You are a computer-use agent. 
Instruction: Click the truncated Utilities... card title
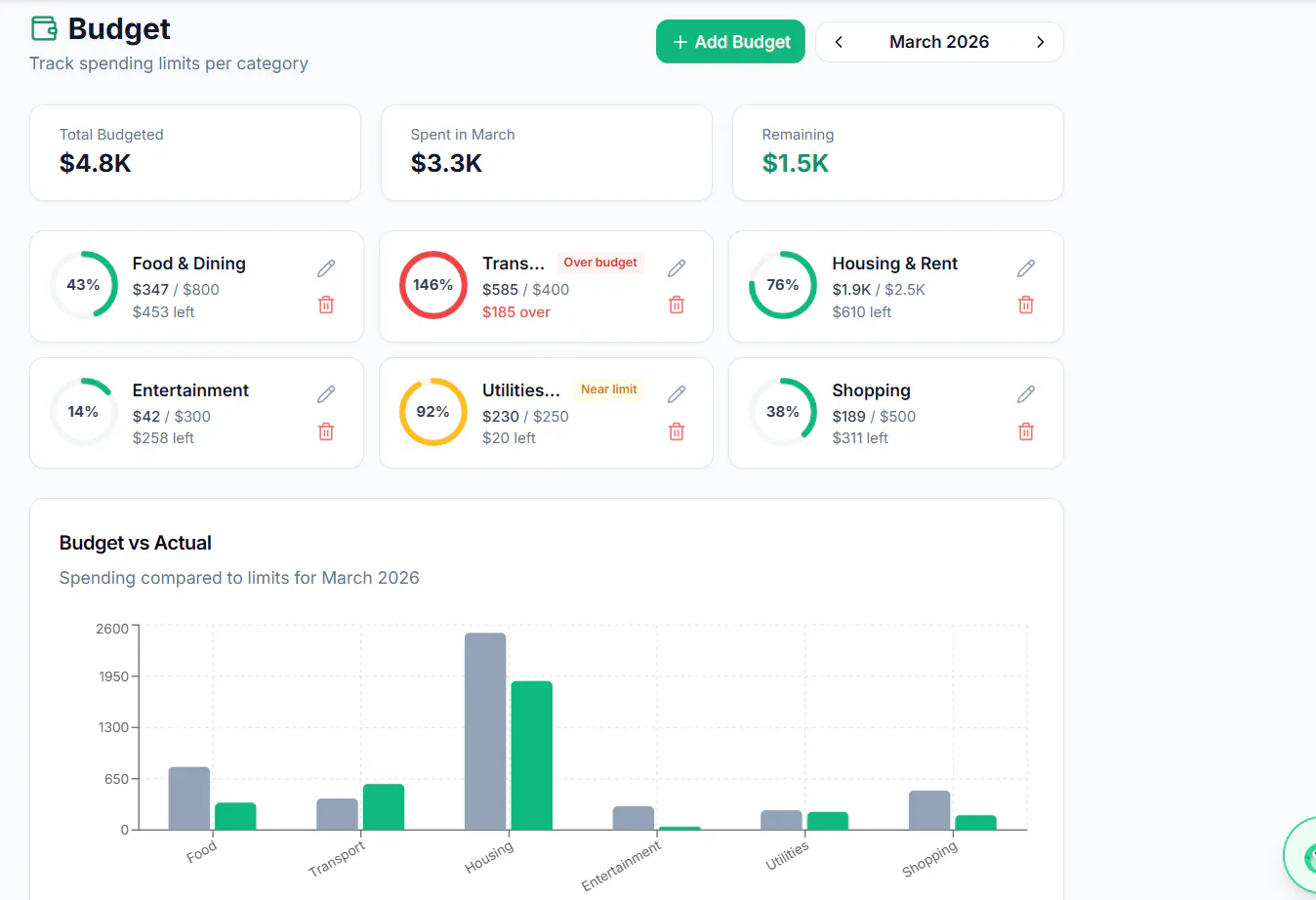521,390
